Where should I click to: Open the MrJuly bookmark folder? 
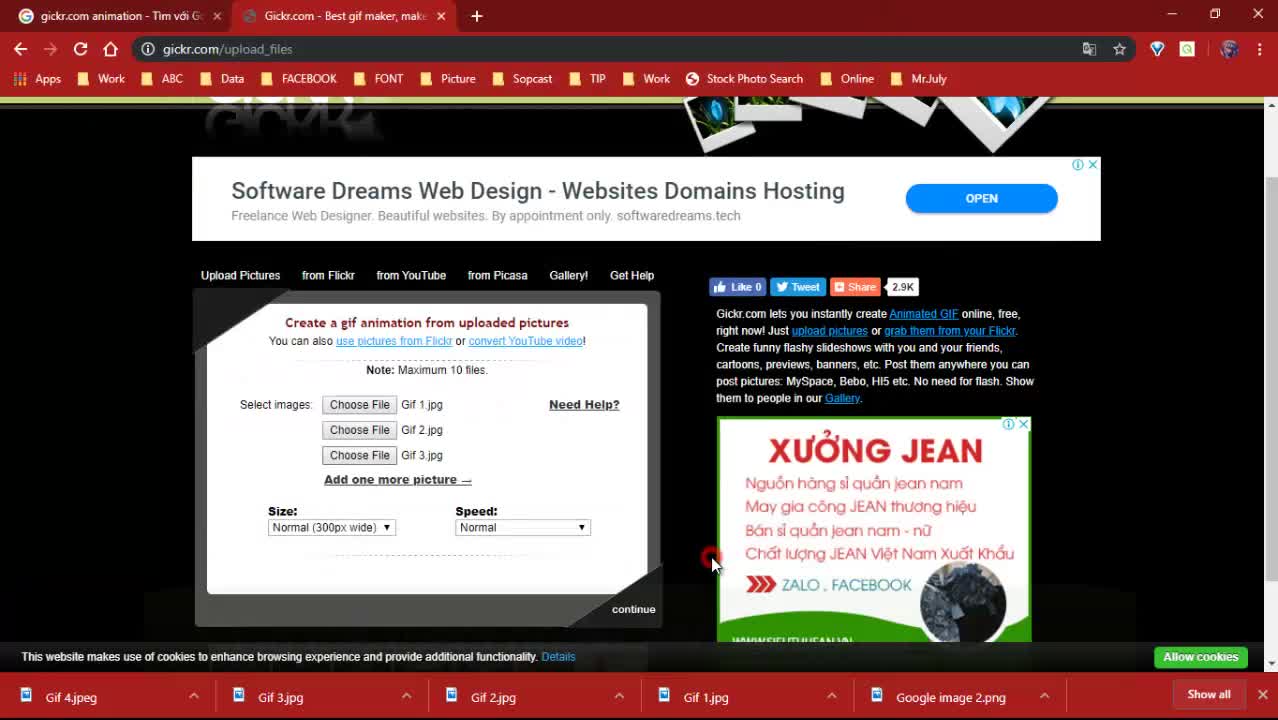[918, 79]
